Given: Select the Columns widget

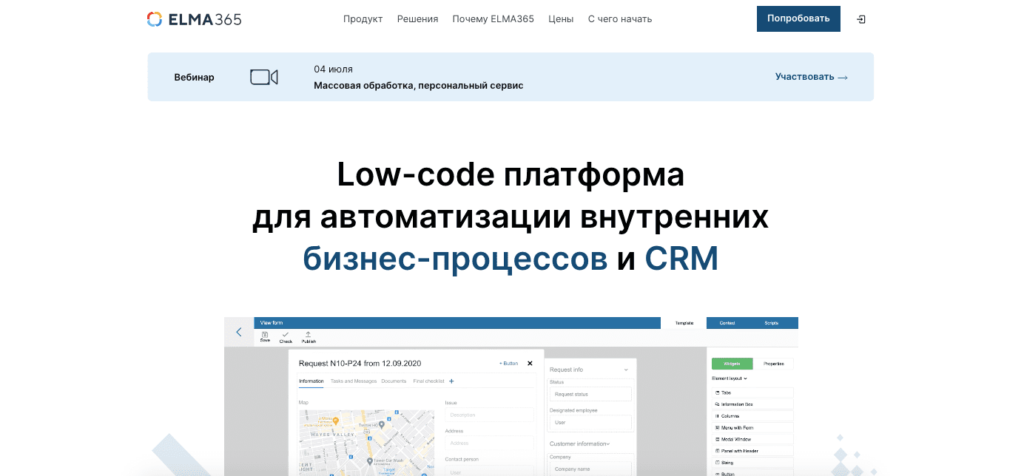Looking at the screenshot, I should 752,416.
